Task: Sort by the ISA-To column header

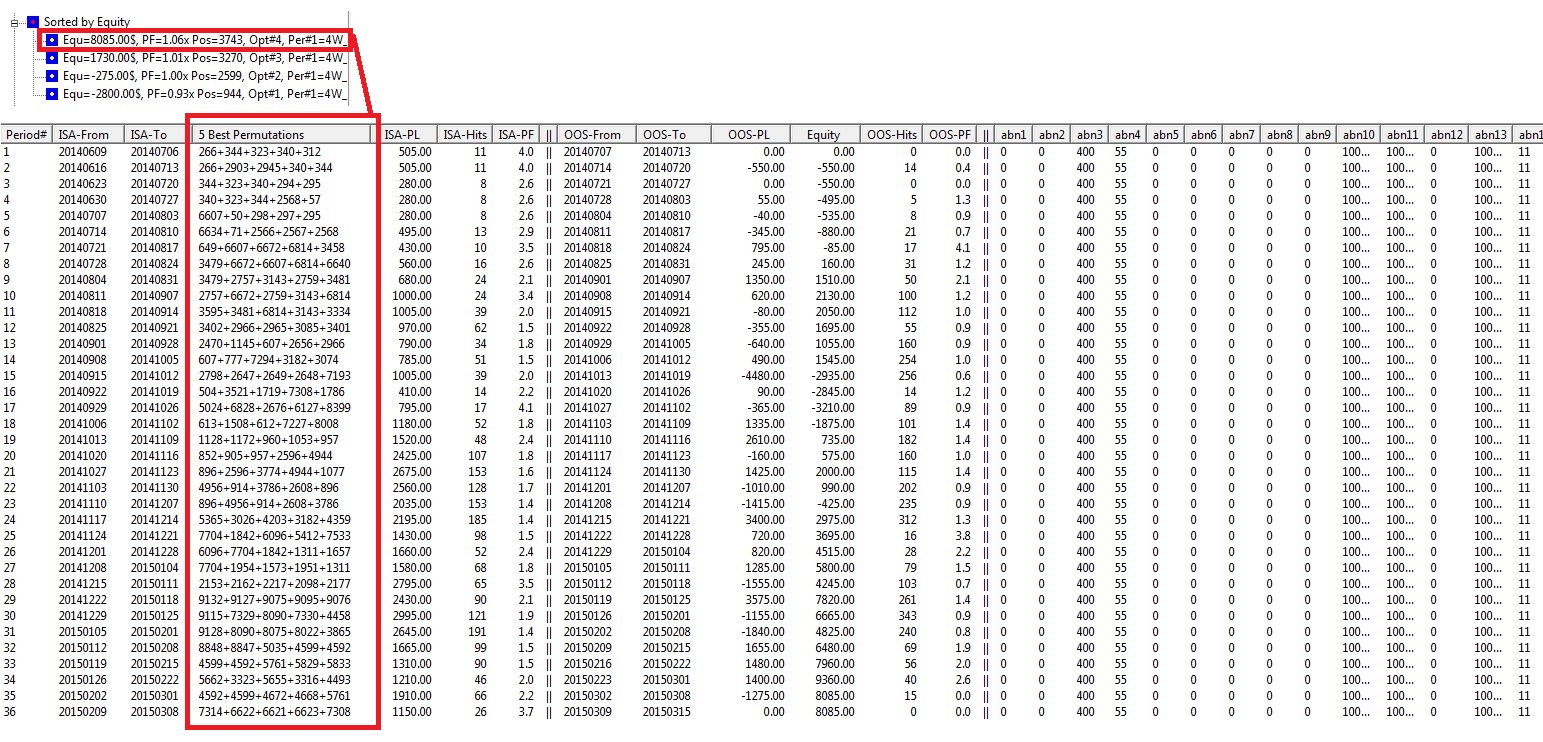Action: point(157,134)
